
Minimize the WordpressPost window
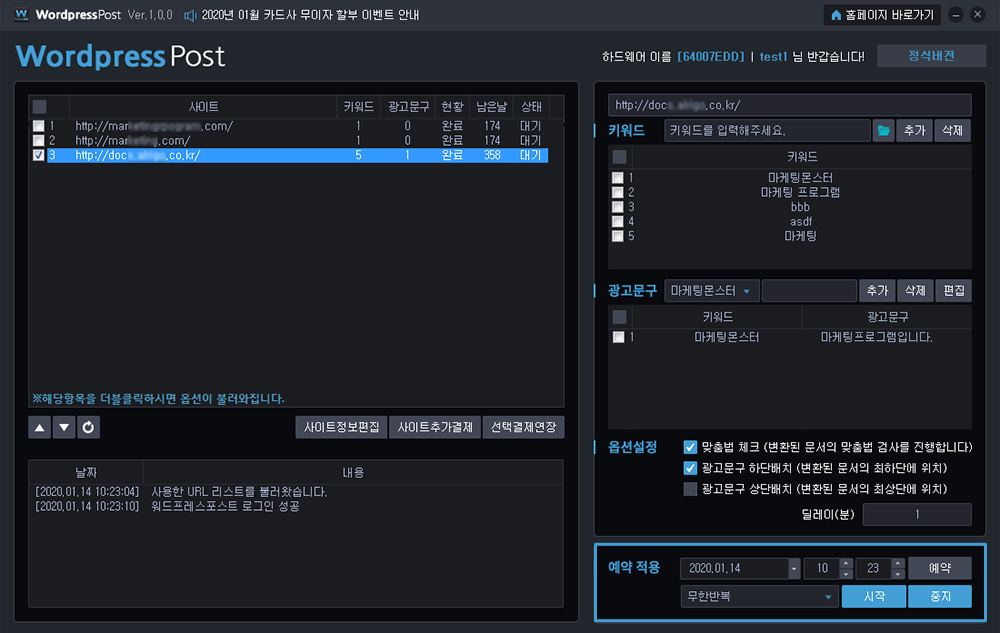pos(955,15)
